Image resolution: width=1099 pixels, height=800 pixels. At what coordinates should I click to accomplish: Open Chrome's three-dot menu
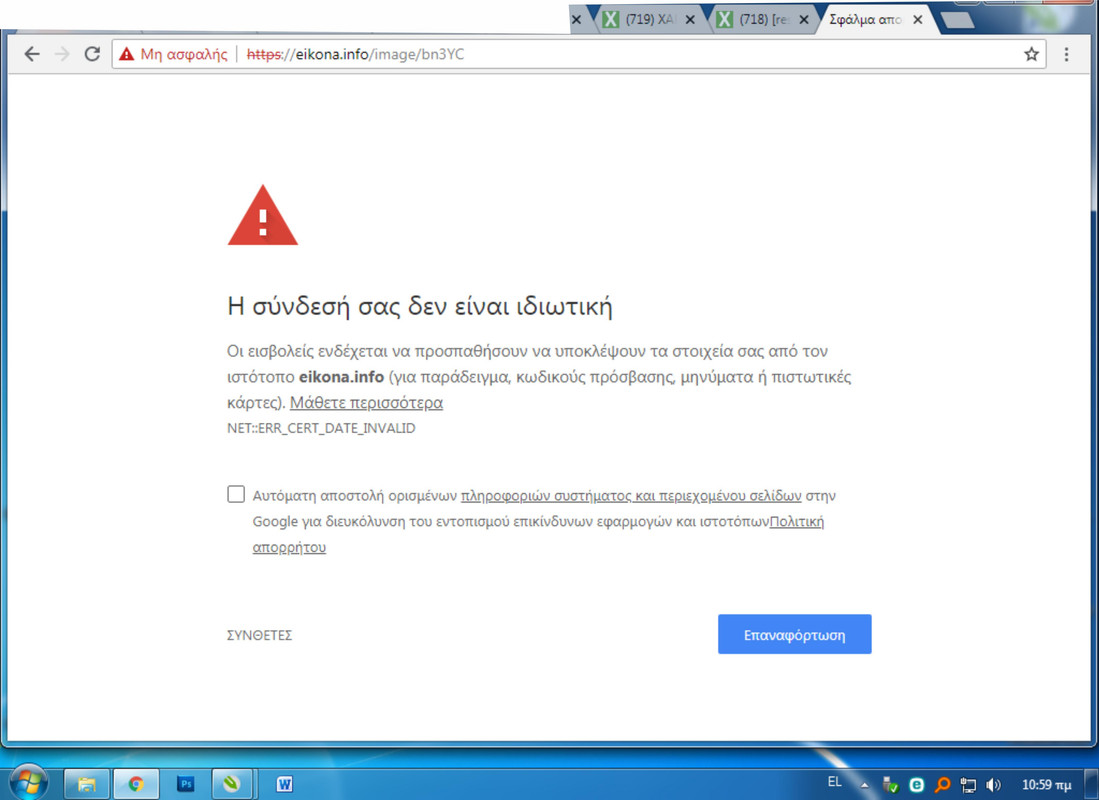[1066, 54]
